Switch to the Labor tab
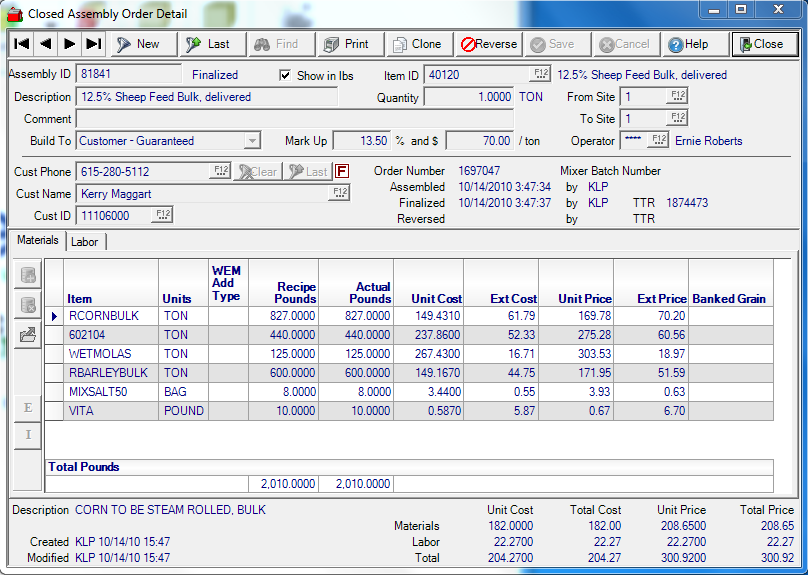 pyautogui.click(x=85, y=241)
